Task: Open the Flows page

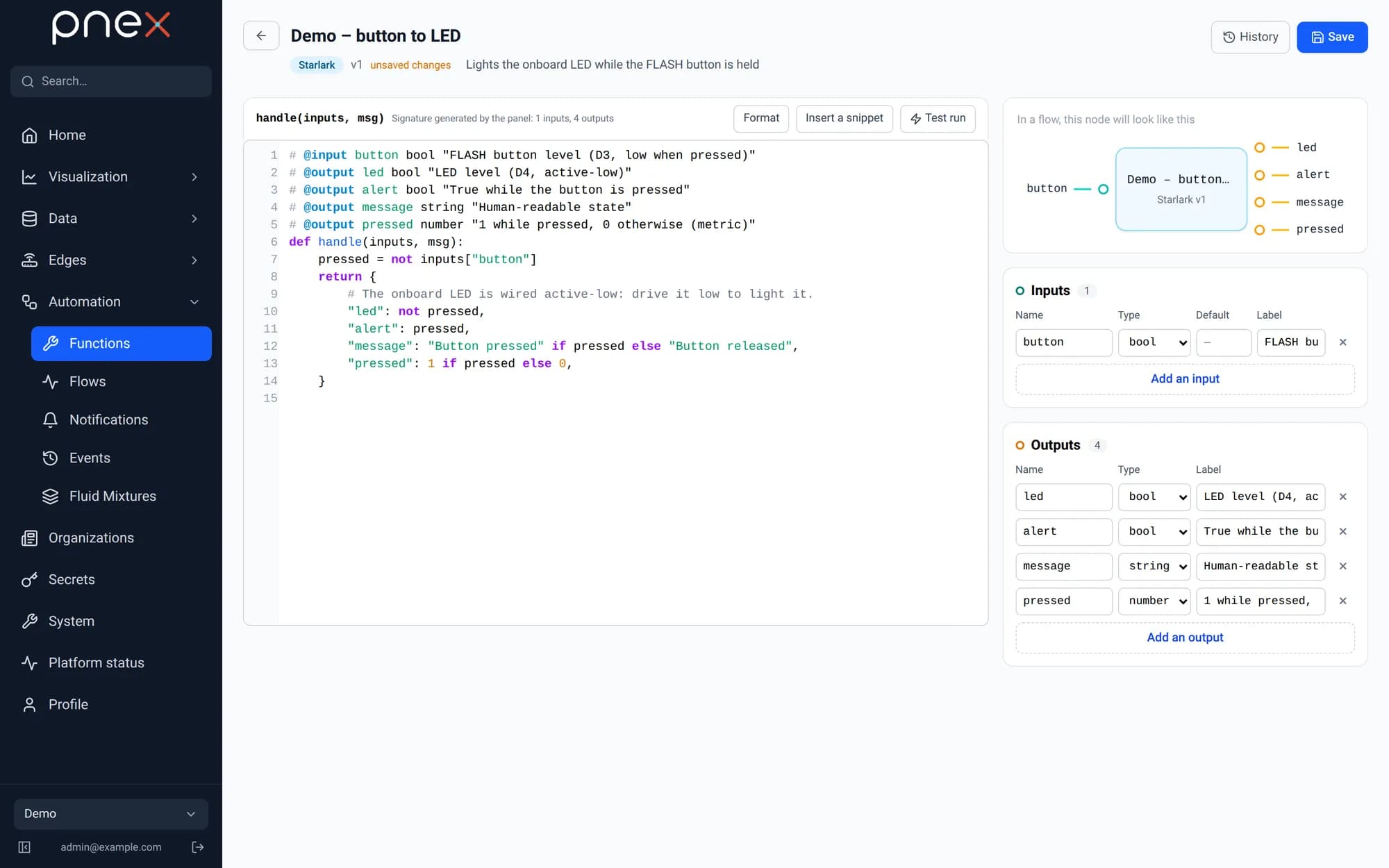Action: (122, 382)
